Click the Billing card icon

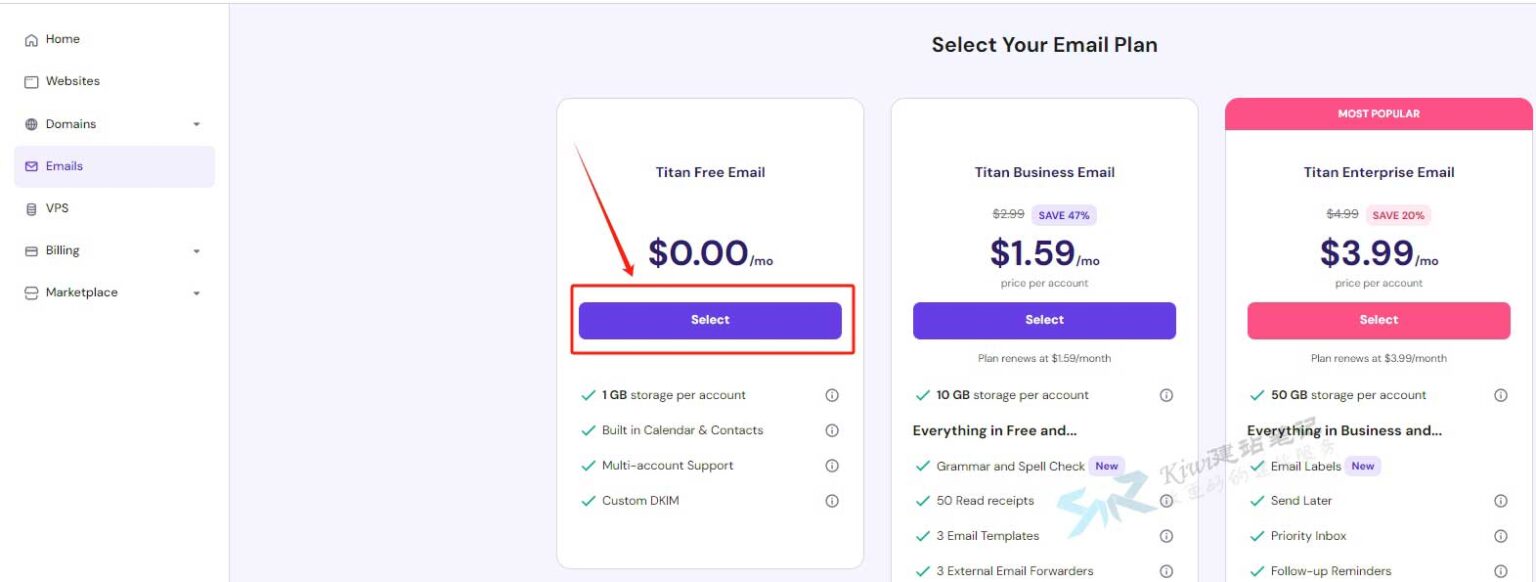tap(31, 250)
